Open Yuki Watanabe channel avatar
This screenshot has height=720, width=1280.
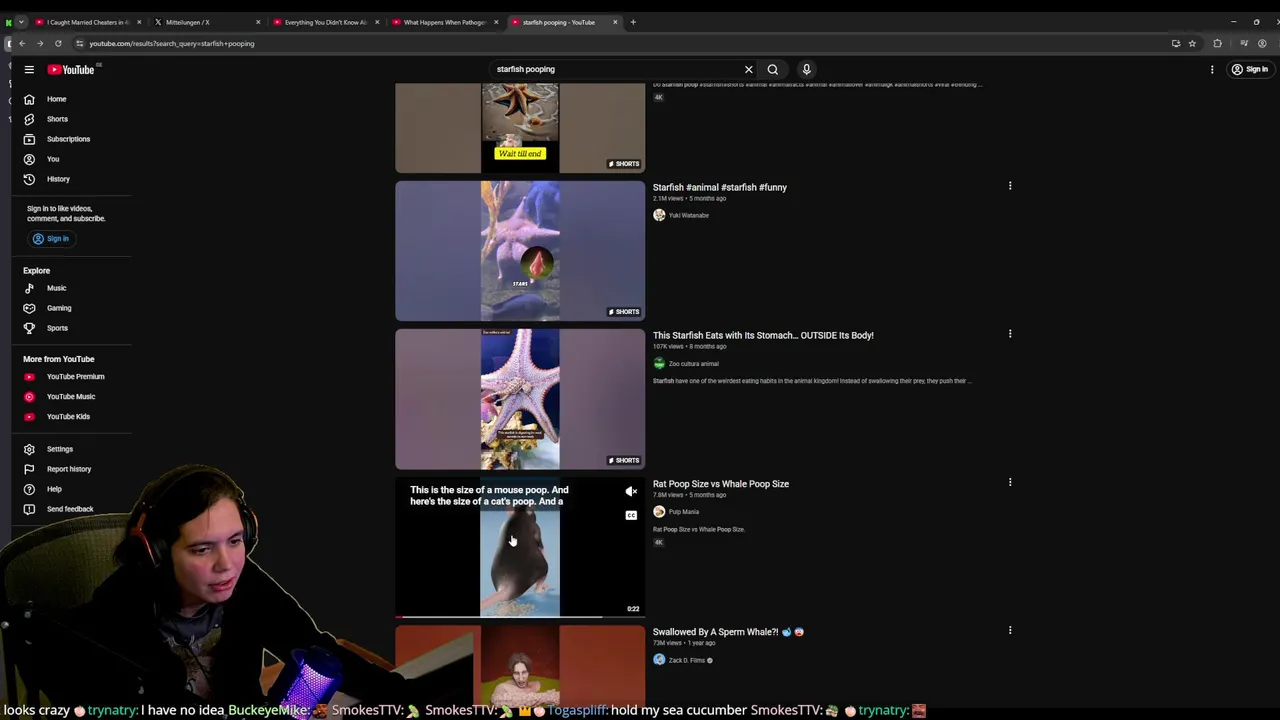tap(659, 215)
